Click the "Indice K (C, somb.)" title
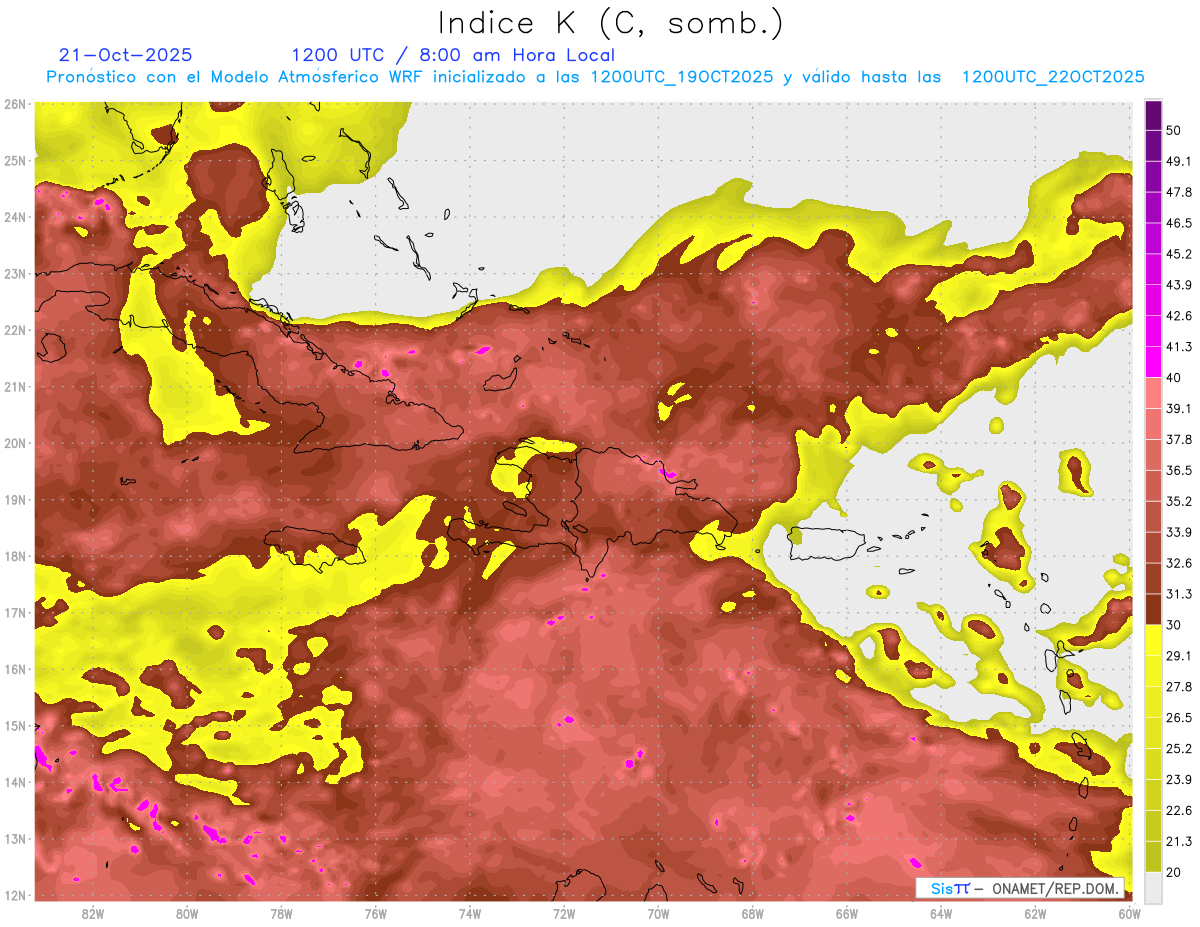 [x=611, y=23]
